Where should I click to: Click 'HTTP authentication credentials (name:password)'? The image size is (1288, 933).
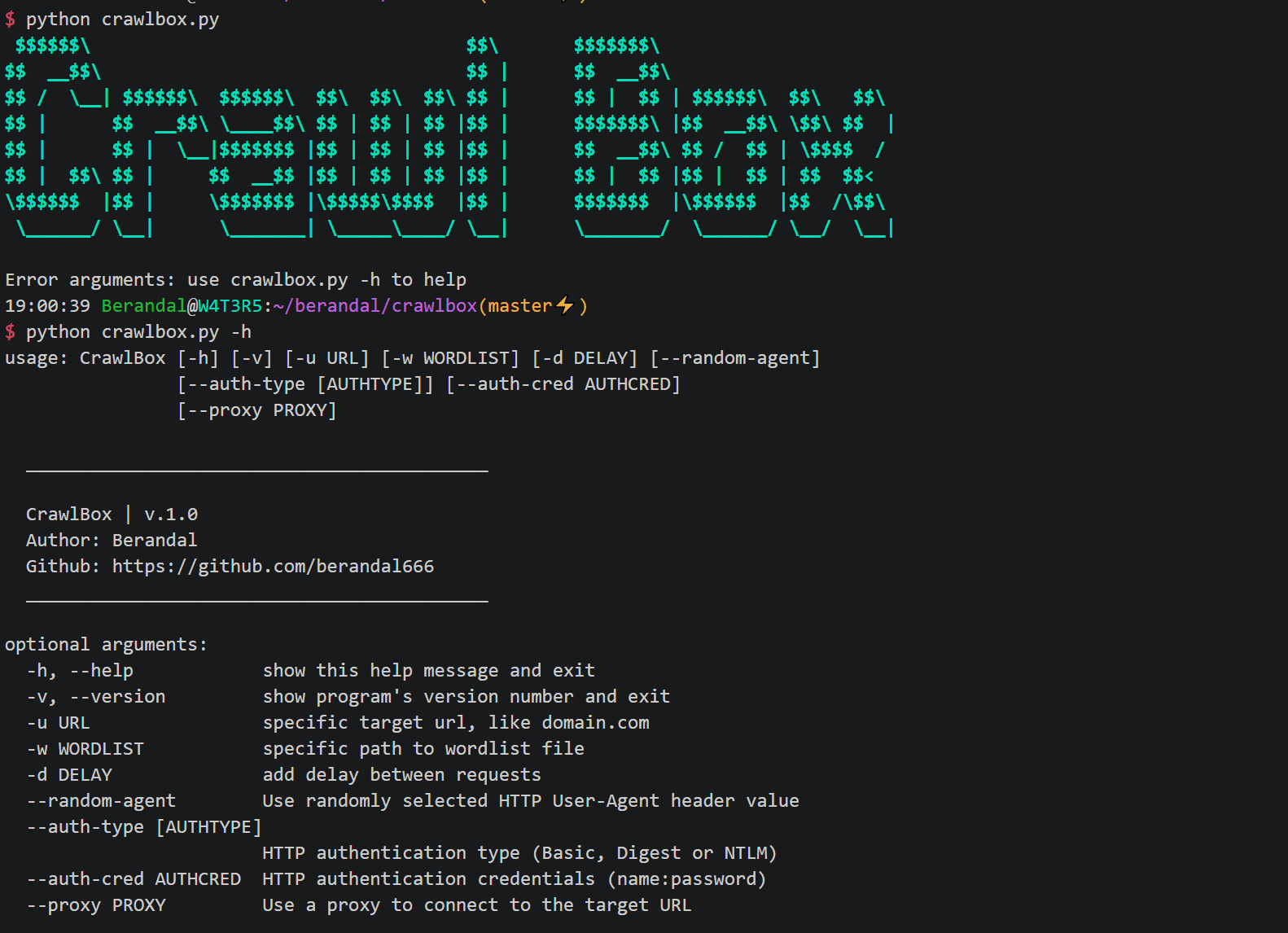tap(515, 879)
